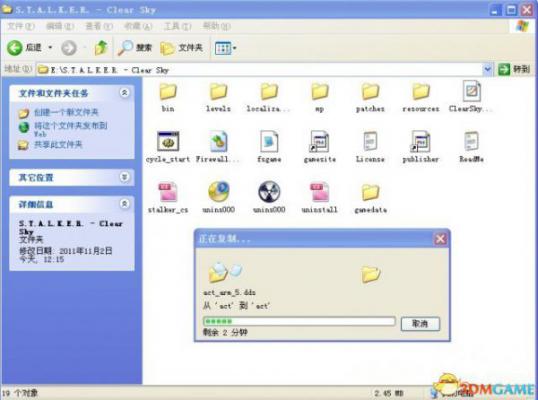Open the Edit menu

pyautogui.click(x=60, y=26)
